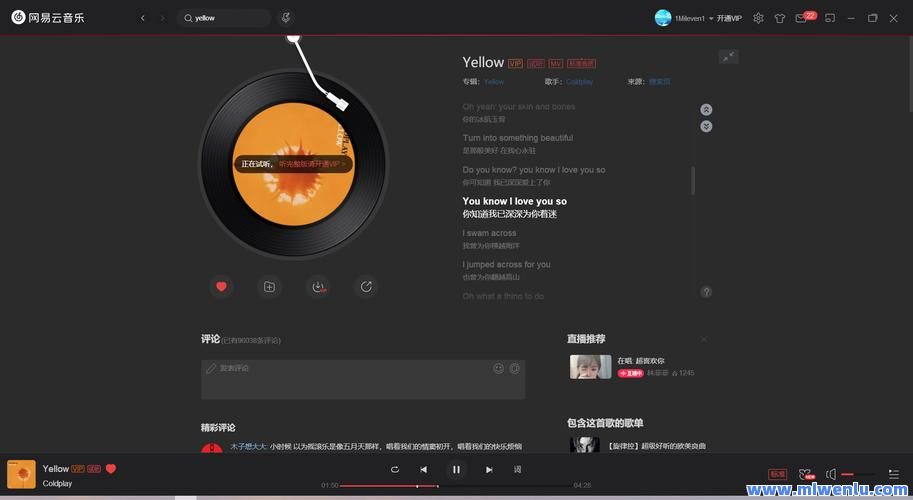Click Coldplay artist name in the bottom bar
This screenshot has width=913, height=500.
(57, 483)
